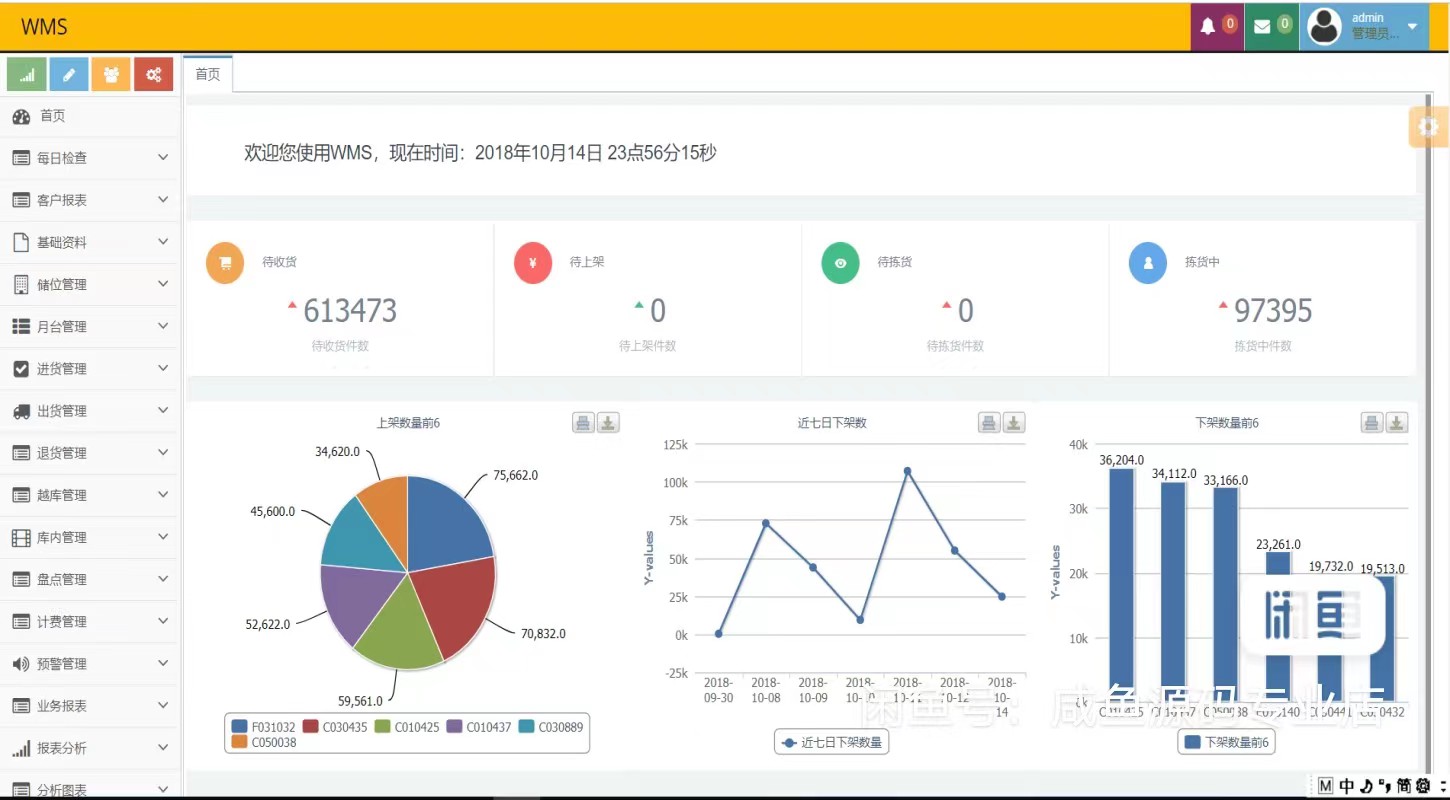The image size is (1450, 800).
Task: Download the 上架数量前6 pie chart
Action: coord(608,423)
